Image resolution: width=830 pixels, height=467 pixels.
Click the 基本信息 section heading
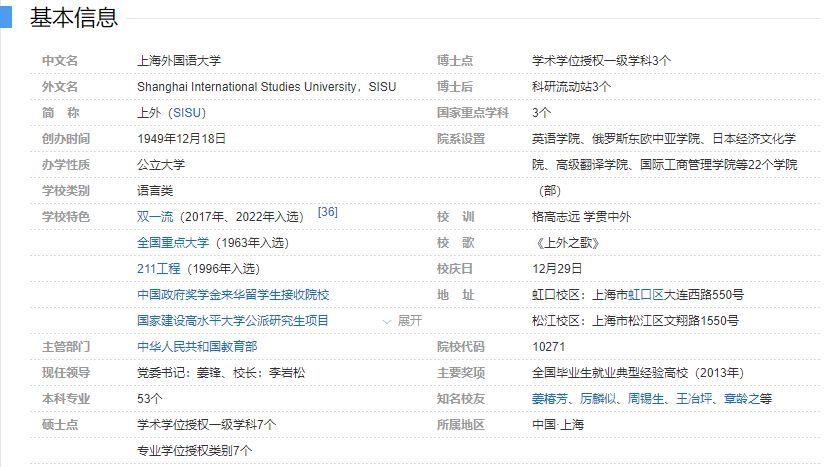pyautogui.click(x=74, y=17)
